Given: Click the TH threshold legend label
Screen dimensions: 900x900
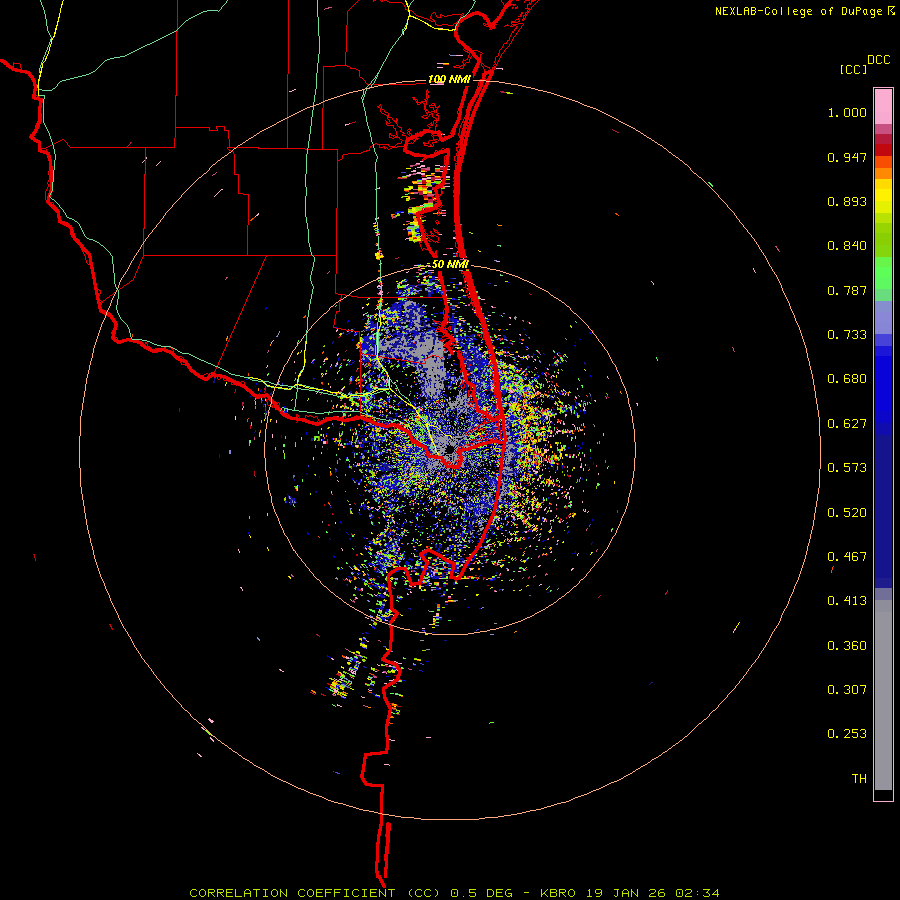Looking at the screenshot, I should point(859,779).
